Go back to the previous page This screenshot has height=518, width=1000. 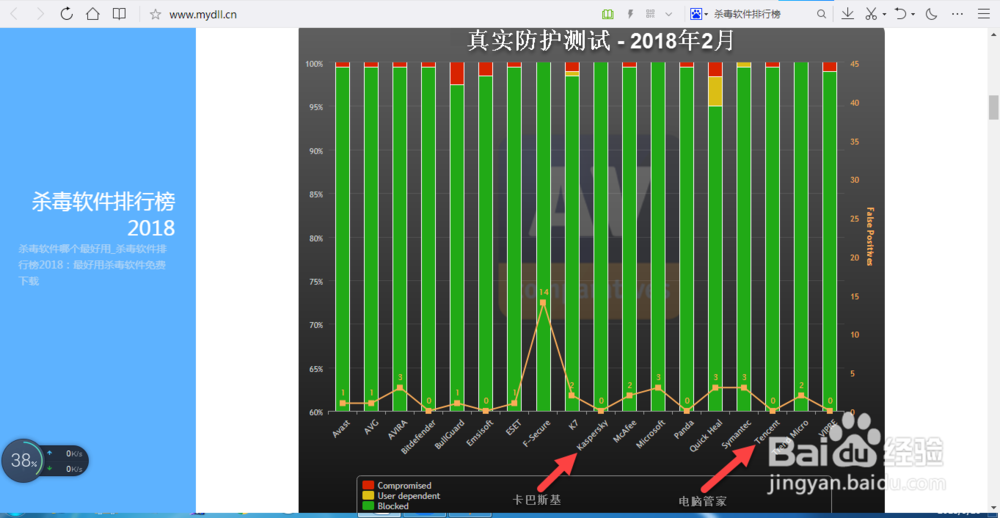[x=14, y=14]
